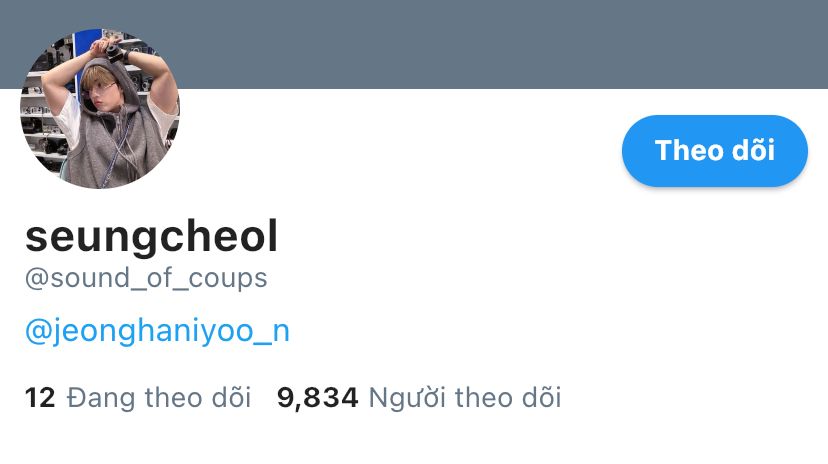View the 9,834 Người theo dõi list
Viewport: 828px width, 464px height.
point(419,397)
